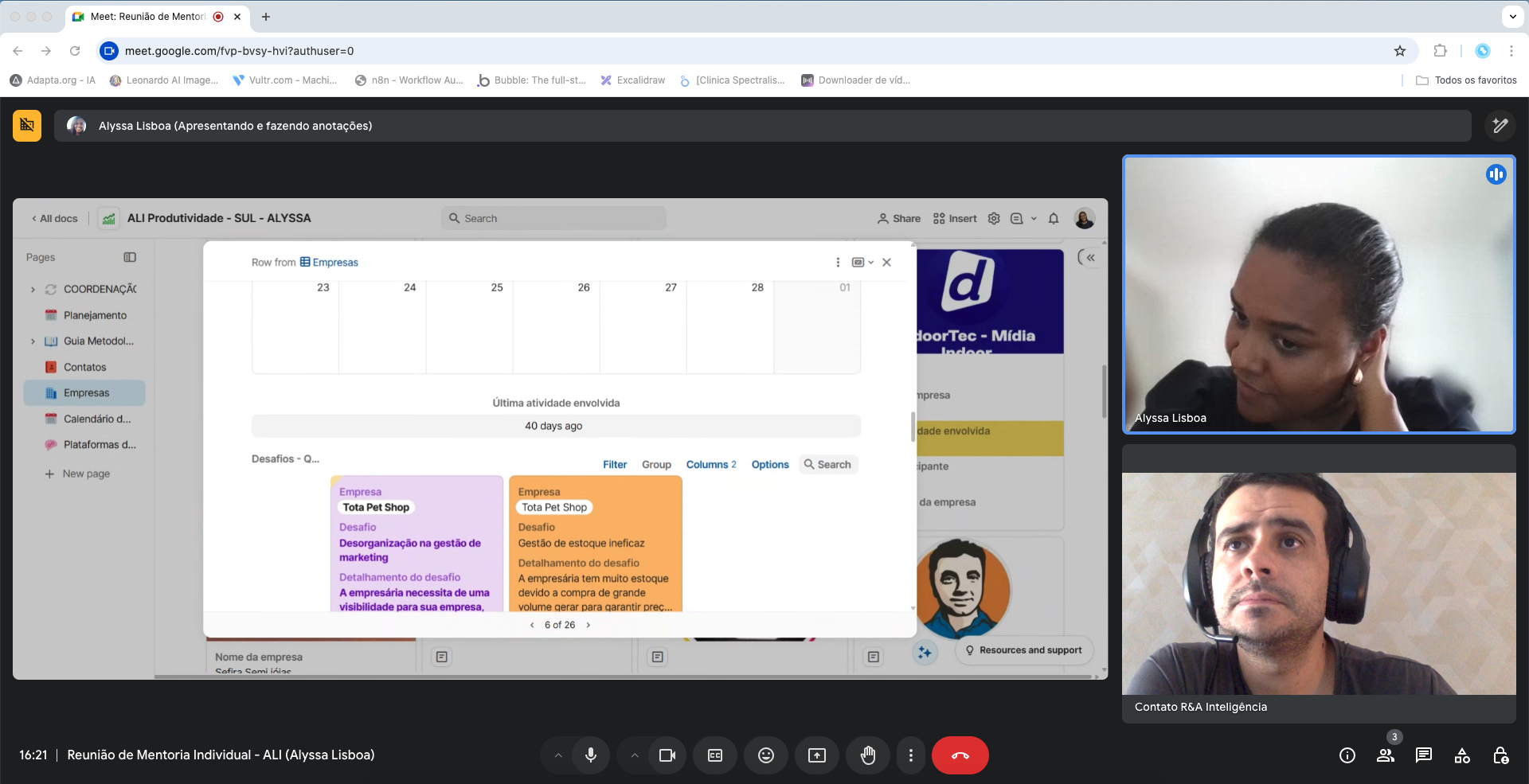Image resolution: width=1529 pixels, height=784 pixels.
Task: Close the Meet browser tab
Action: [x=237, y=17]
